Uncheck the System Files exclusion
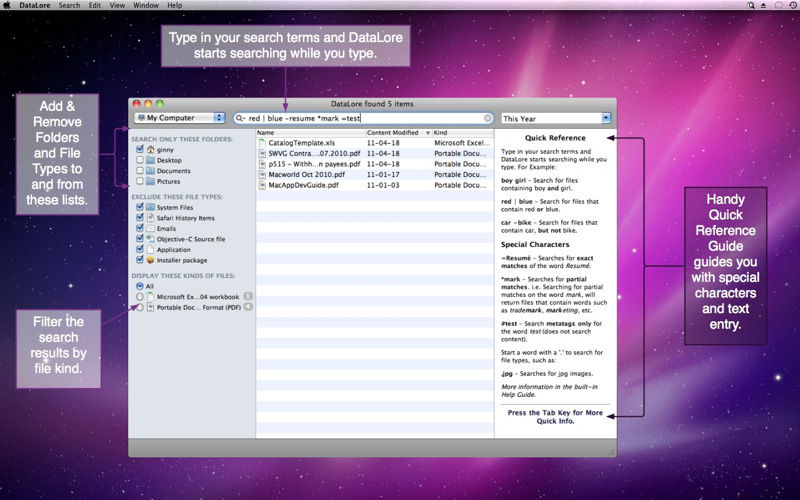Screen dimensions: 800x500 click(140, 207)
